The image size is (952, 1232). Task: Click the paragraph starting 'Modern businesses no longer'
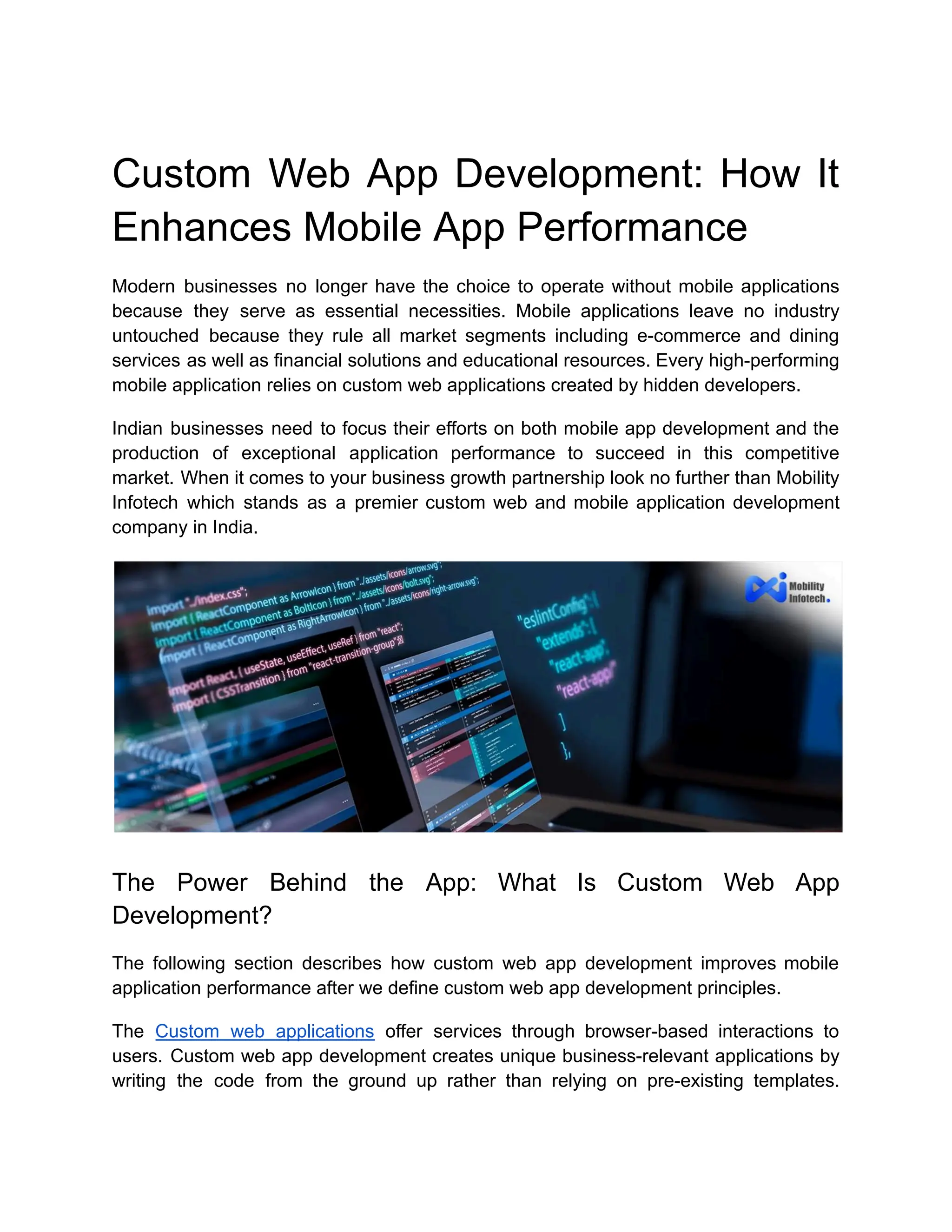[475, 336]
